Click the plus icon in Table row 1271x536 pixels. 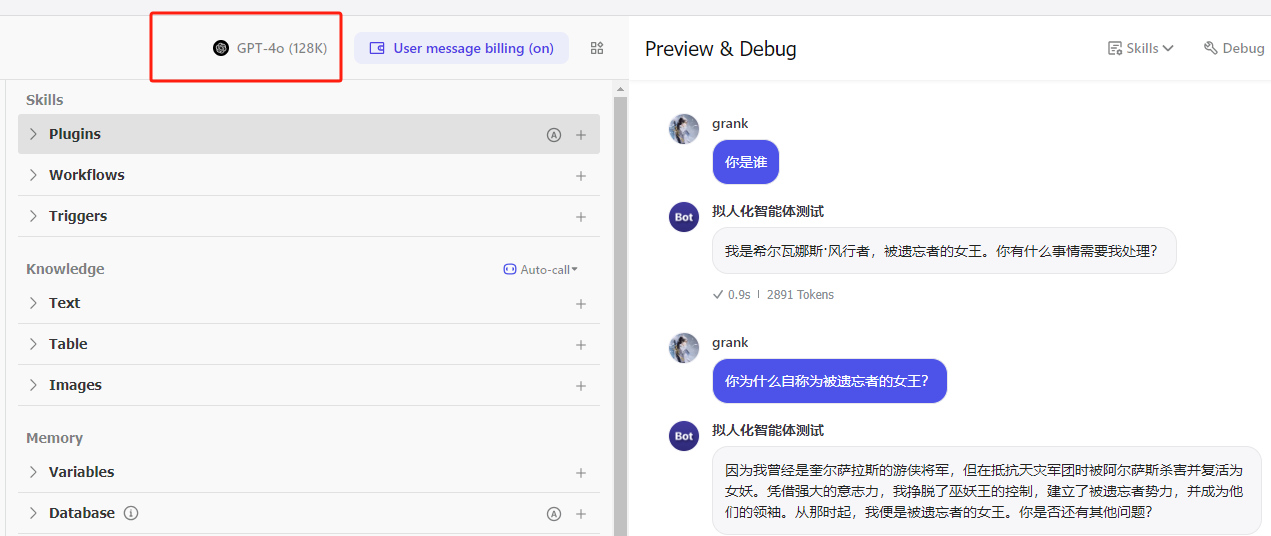581,345
